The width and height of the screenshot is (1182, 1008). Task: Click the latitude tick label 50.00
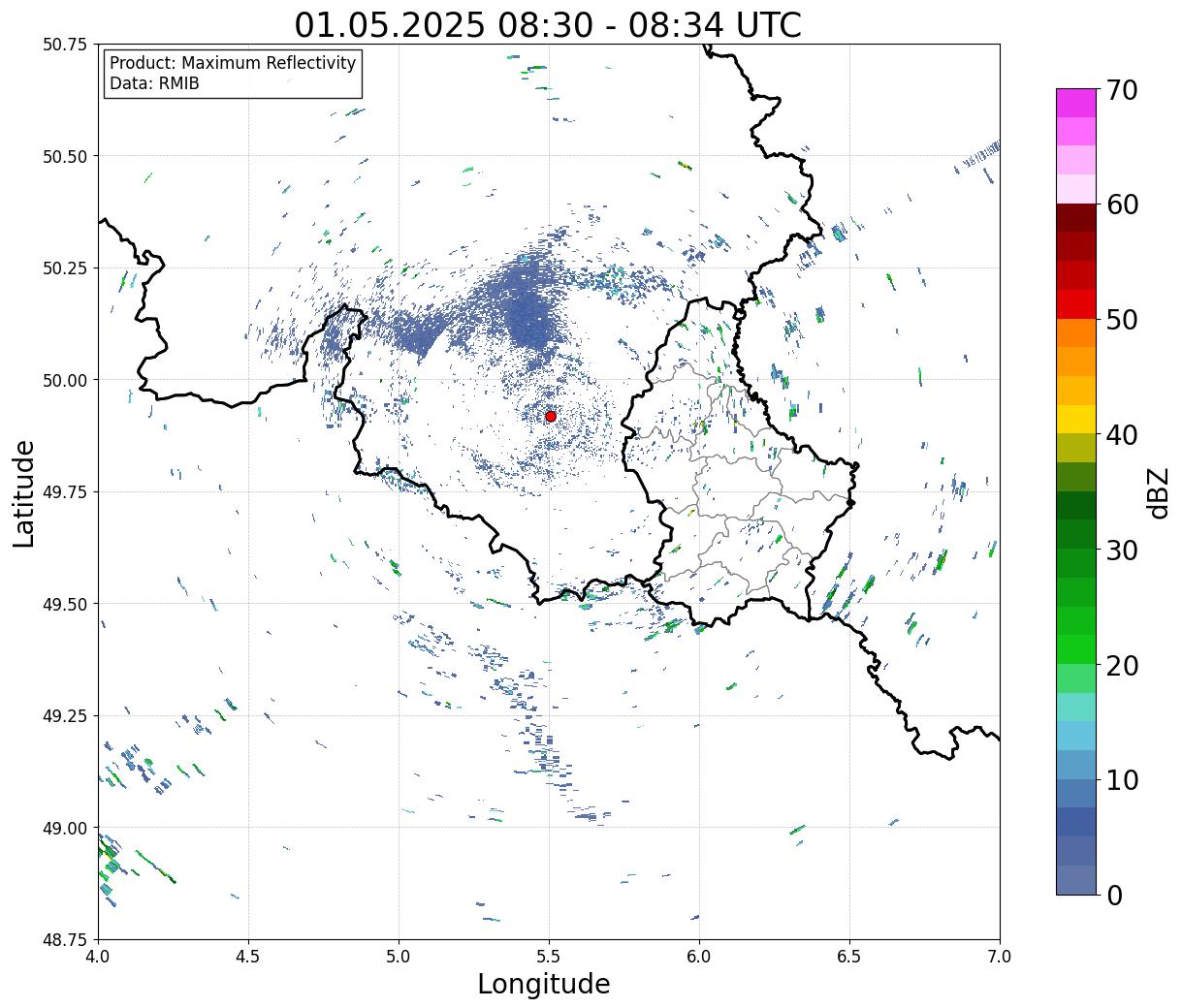tap(65, 380)
